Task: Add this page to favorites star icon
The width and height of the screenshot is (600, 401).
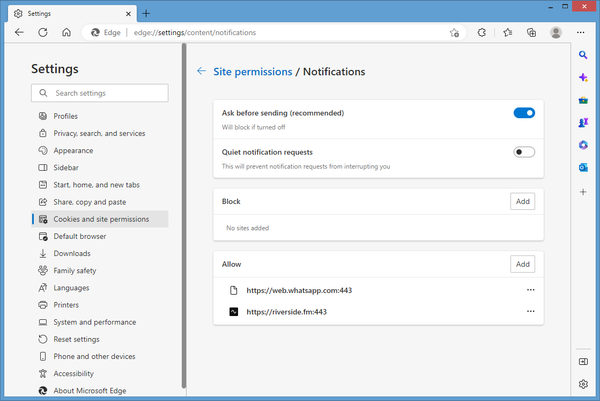Action: pyautogui.click(x=454, y=33)
